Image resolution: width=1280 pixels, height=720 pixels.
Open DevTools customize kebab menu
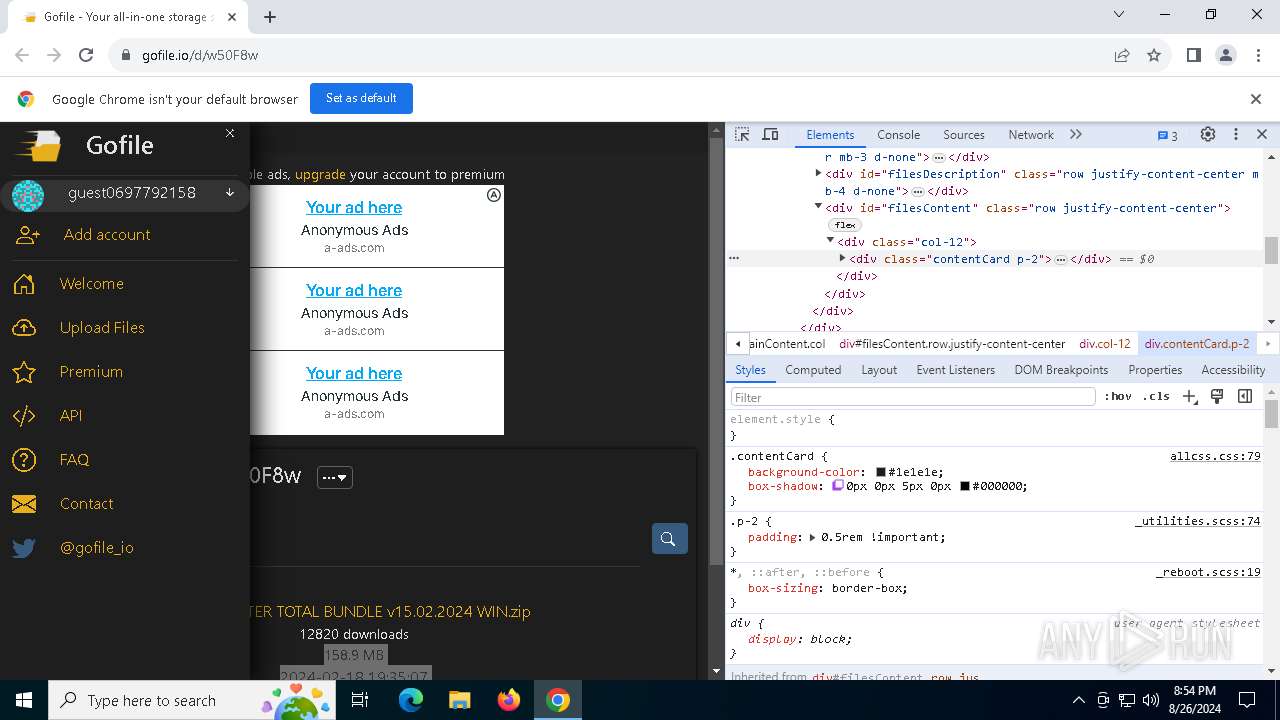click(1236, 134)
